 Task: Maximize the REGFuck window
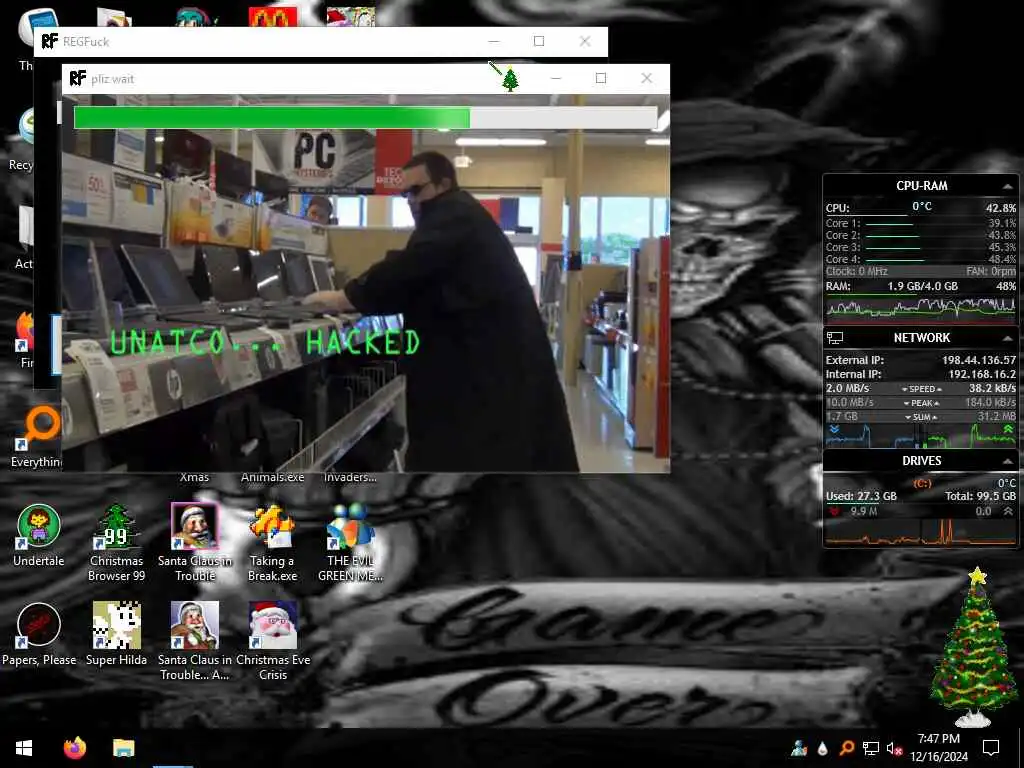click(539, 41)
